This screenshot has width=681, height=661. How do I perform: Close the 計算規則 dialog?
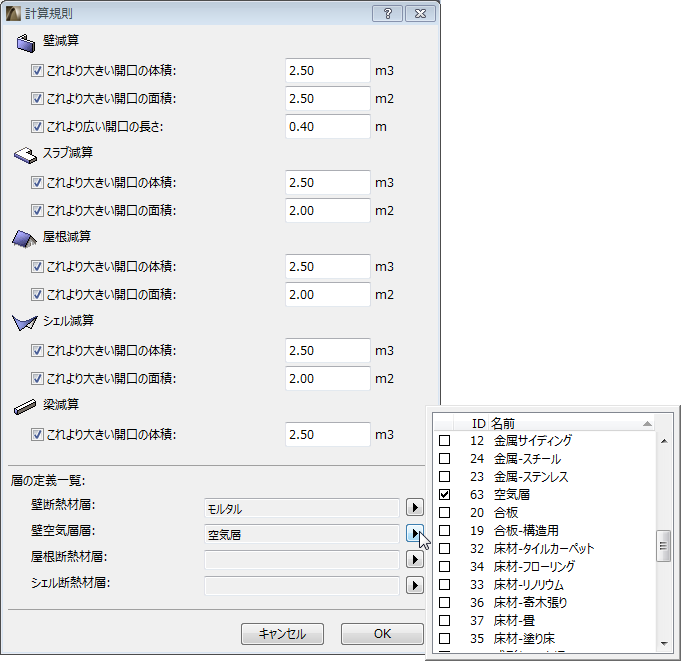coord(420,13)
